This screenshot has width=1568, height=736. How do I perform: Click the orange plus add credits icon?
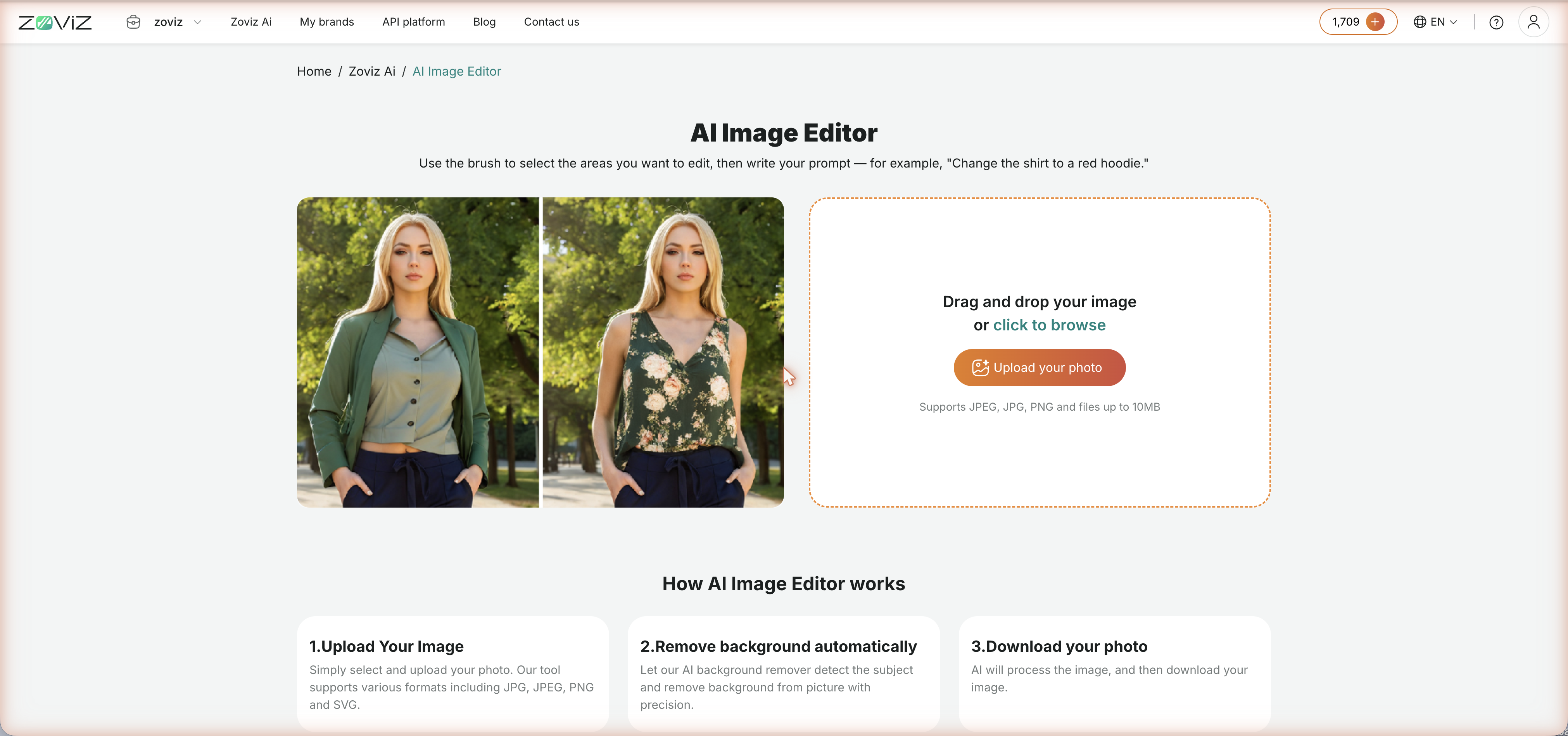coord(1375,22)
